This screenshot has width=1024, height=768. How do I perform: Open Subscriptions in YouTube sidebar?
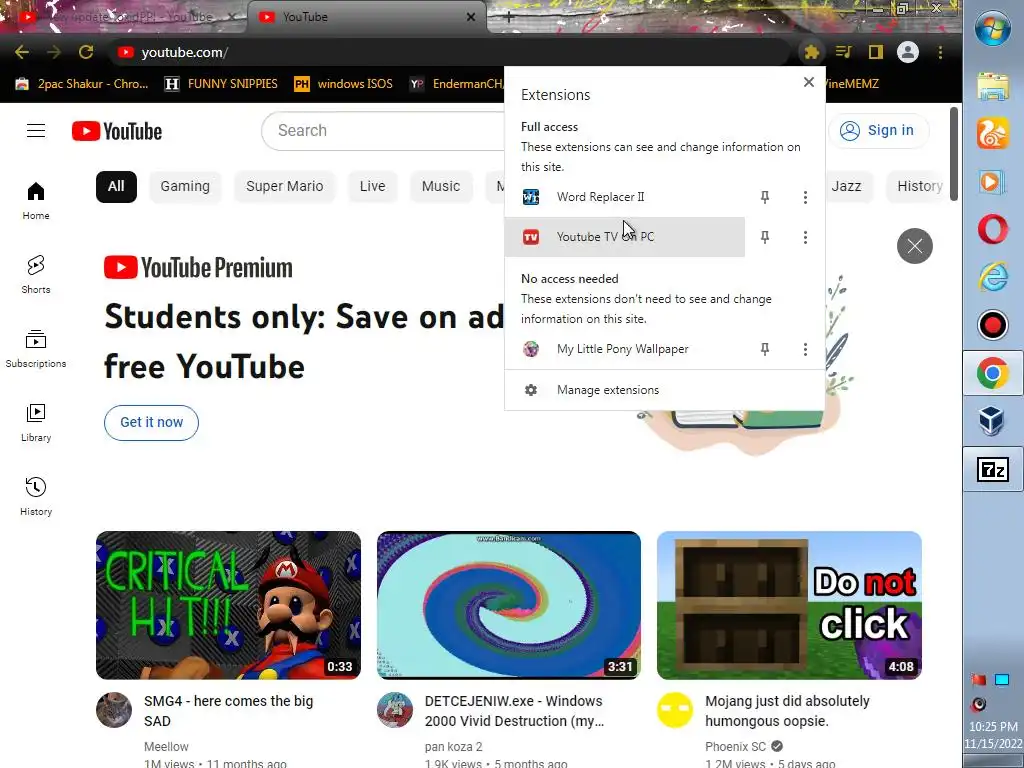coord(36,349)
